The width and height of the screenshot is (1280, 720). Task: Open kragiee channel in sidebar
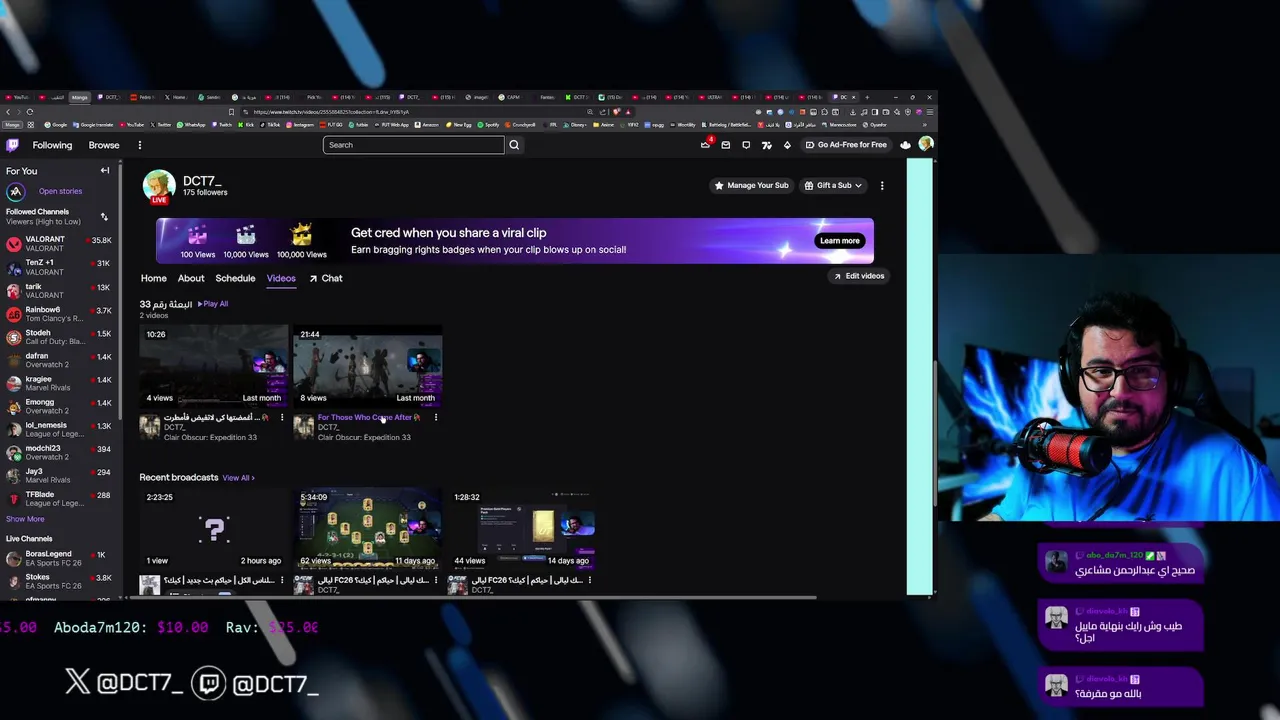pos(58,383)
